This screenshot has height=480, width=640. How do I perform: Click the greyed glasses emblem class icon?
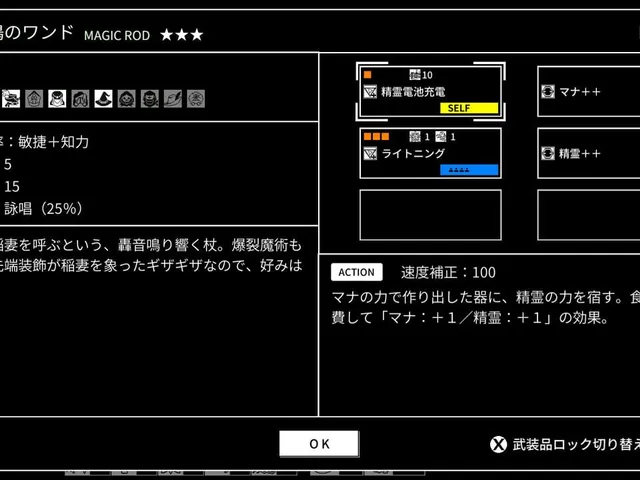coord(196,99)
